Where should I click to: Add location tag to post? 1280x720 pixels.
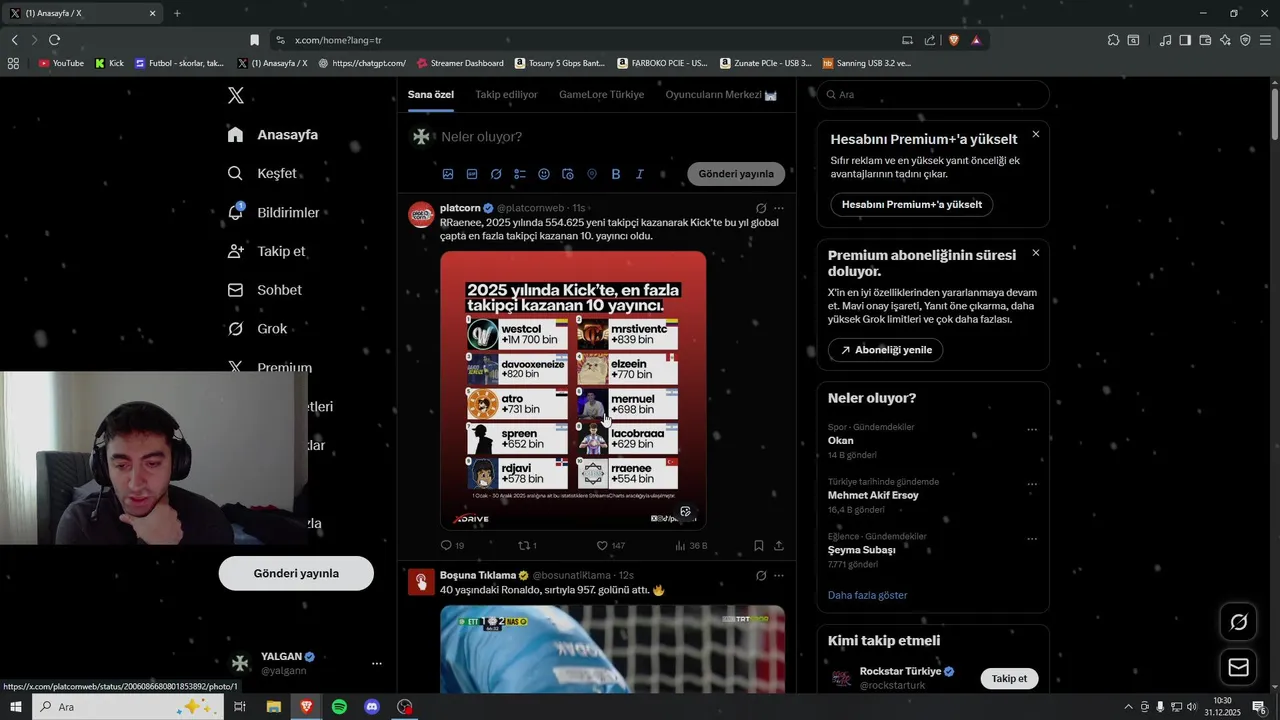[592, 174]
